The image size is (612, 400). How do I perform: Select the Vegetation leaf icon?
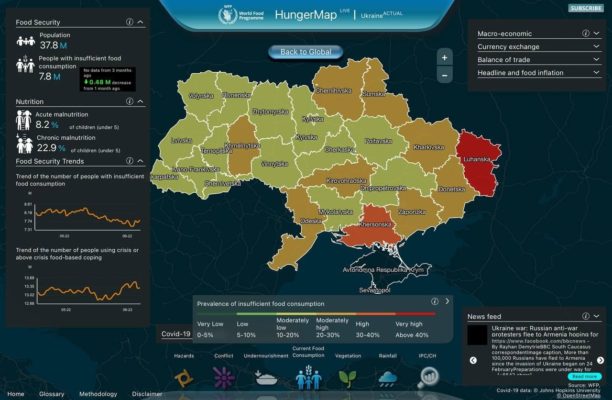(x=347, y=379)
